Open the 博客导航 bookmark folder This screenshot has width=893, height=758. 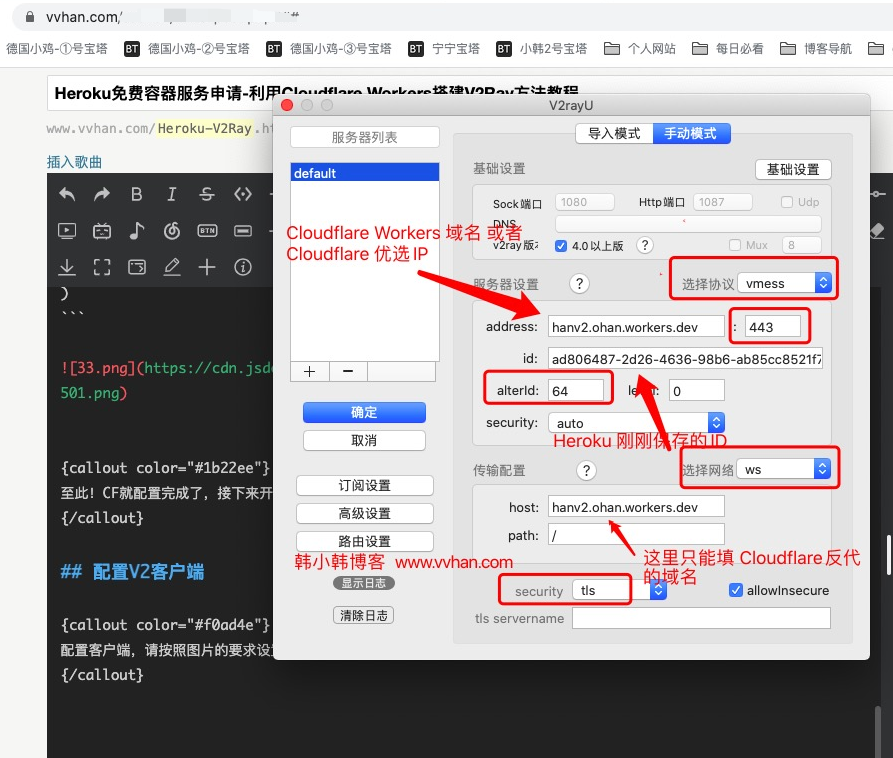(x=816, y=49)
